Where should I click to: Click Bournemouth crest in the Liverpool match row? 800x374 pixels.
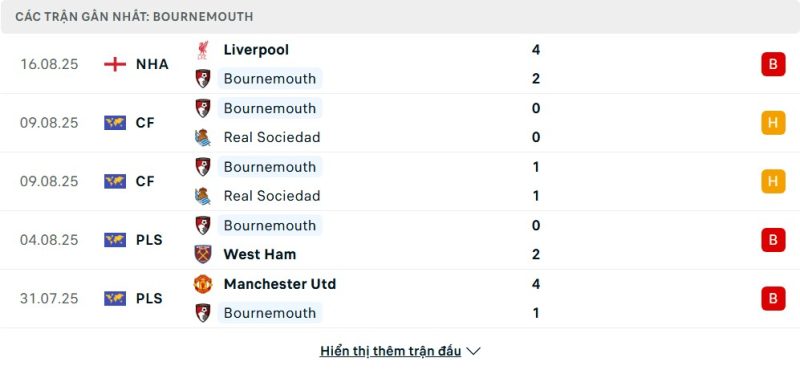[203, 79]
